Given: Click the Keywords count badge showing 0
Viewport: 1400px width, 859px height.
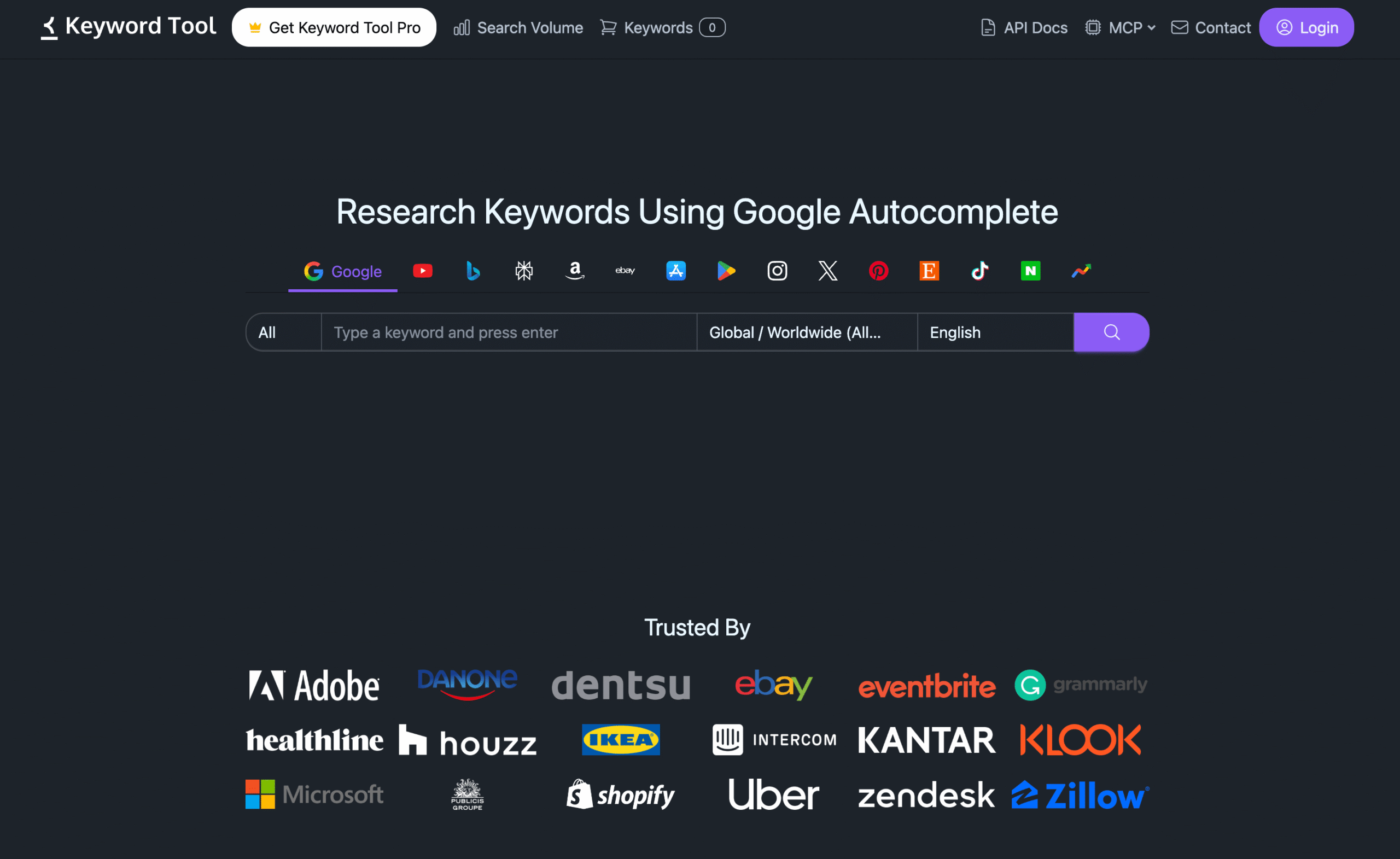Looking at the screenshot, I should coord(712,27).
